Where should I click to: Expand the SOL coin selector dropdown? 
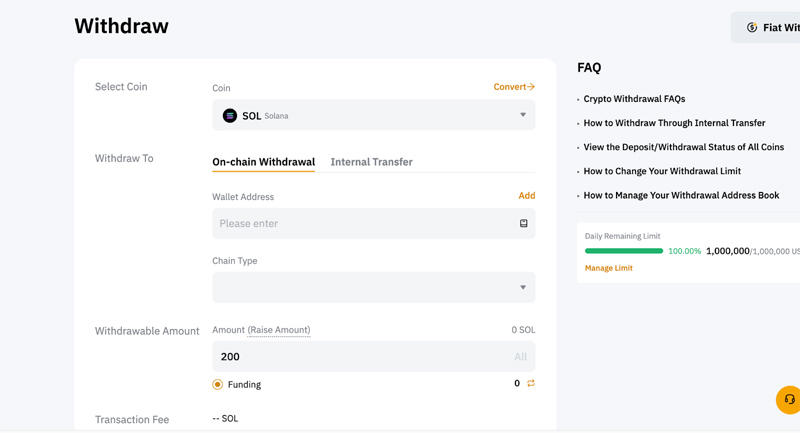(373, 115)
